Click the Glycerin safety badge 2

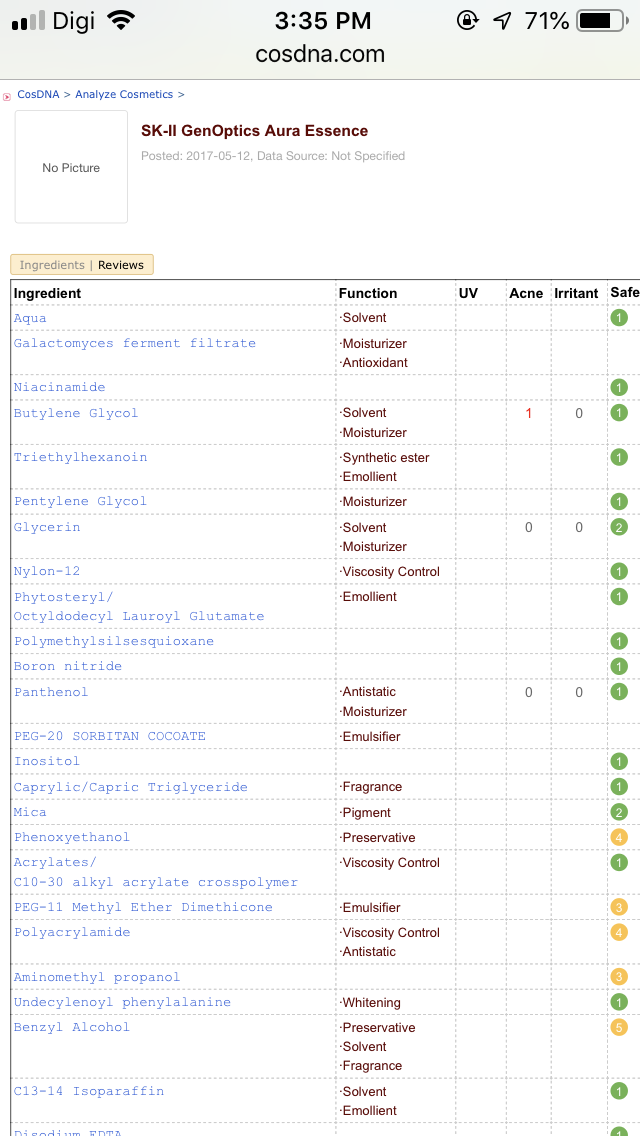click(x=619, y=527)
